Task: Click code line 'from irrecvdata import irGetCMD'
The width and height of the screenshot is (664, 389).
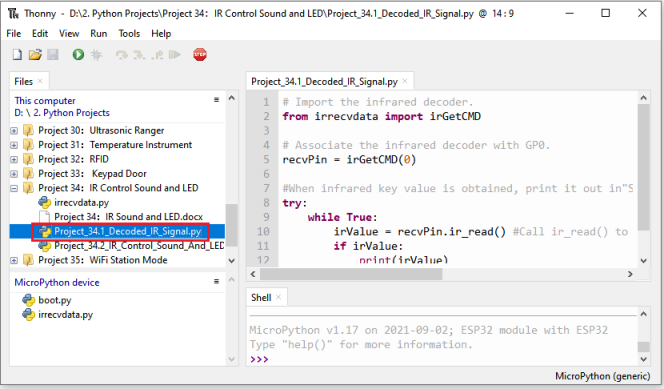Action: coord(382,116)
